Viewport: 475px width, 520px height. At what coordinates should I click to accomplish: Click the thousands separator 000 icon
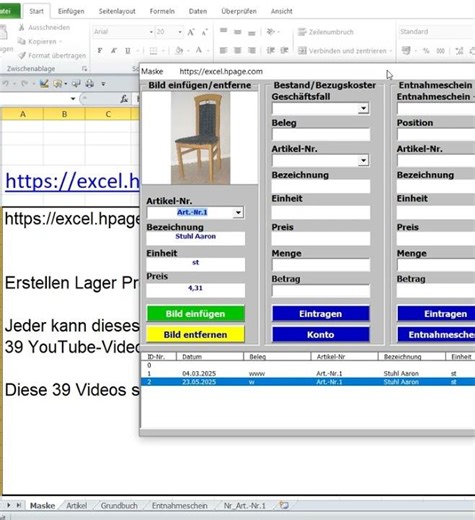click(441, 51)
